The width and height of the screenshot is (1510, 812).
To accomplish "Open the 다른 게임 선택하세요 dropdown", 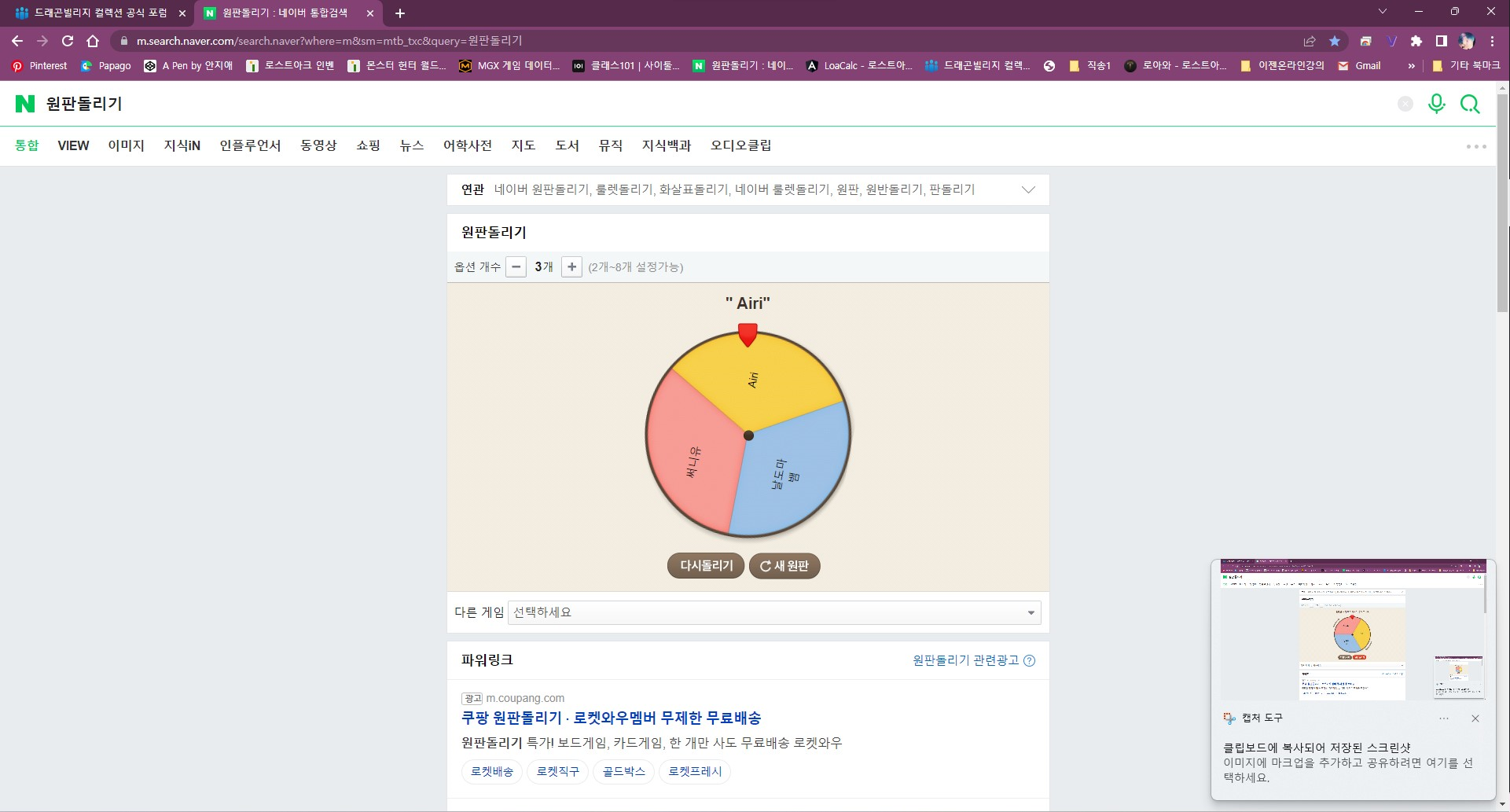I will [x=774, y=612].
